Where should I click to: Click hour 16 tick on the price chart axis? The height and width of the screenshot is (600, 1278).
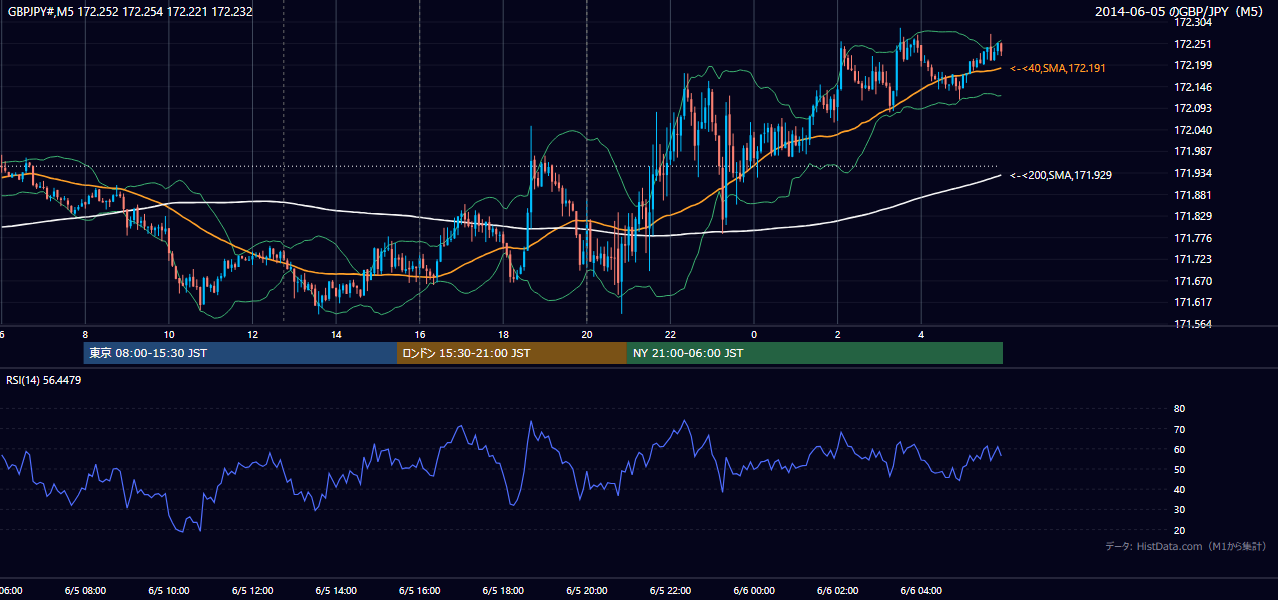coord(419,334)
